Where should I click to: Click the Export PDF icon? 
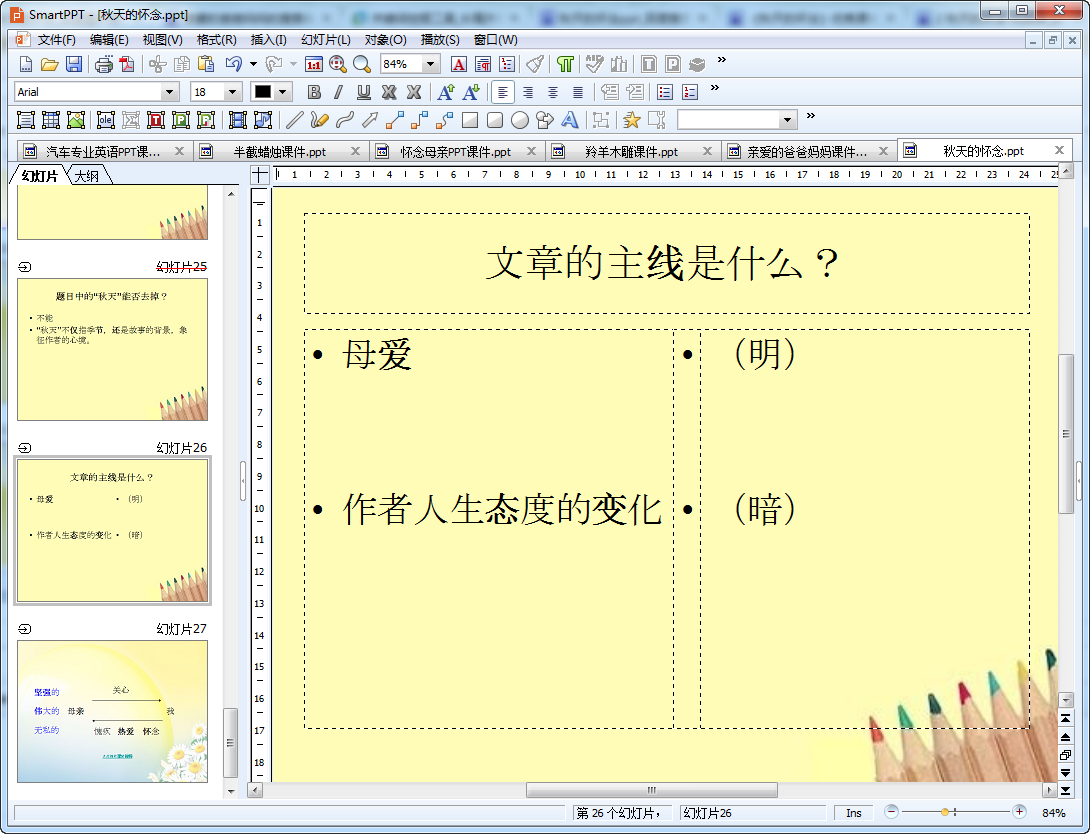click(127, 65)
